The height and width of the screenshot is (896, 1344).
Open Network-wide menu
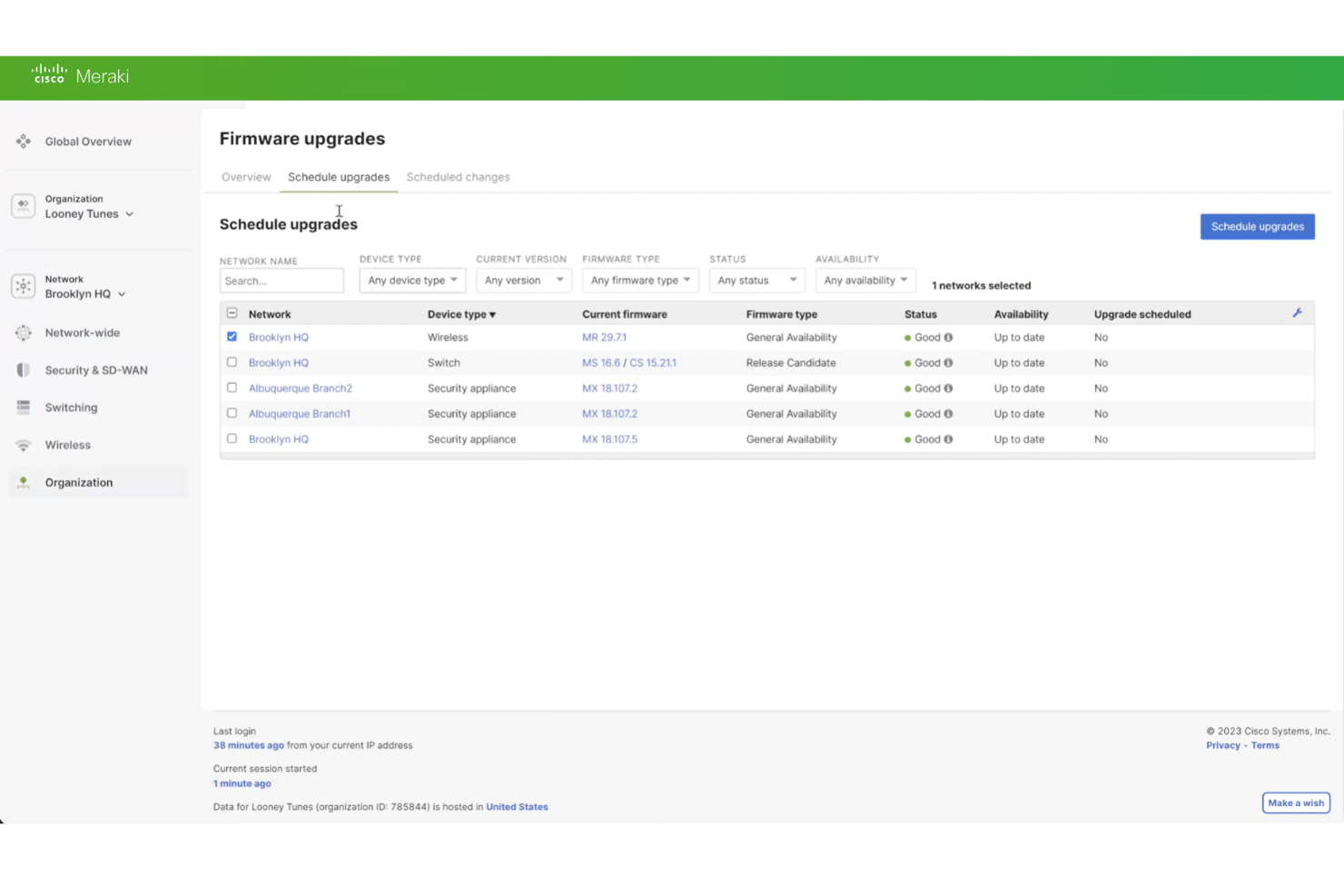click(x=83, y=333)
